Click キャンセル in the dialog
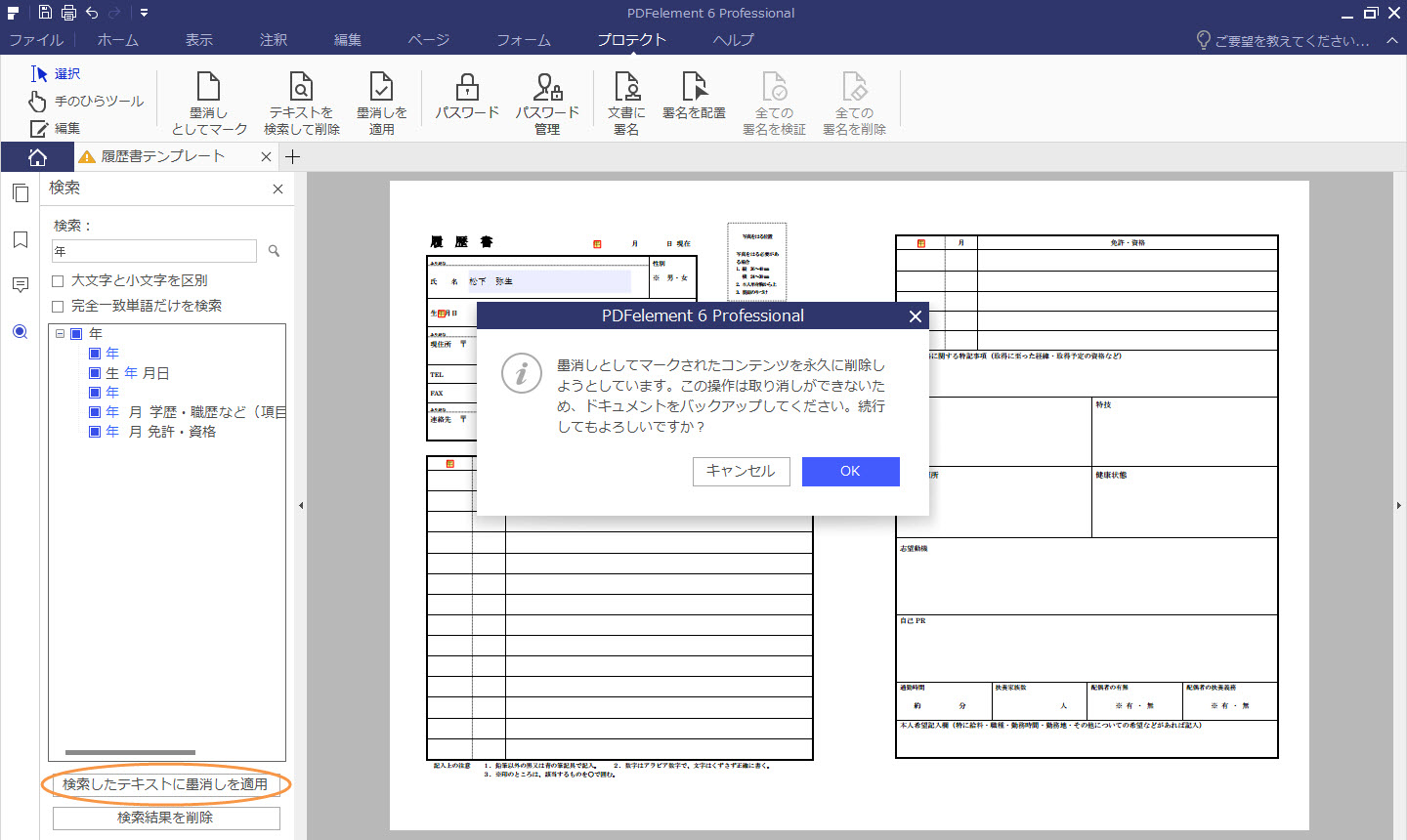The image size is (1407, 840). [x=741, y=471]
